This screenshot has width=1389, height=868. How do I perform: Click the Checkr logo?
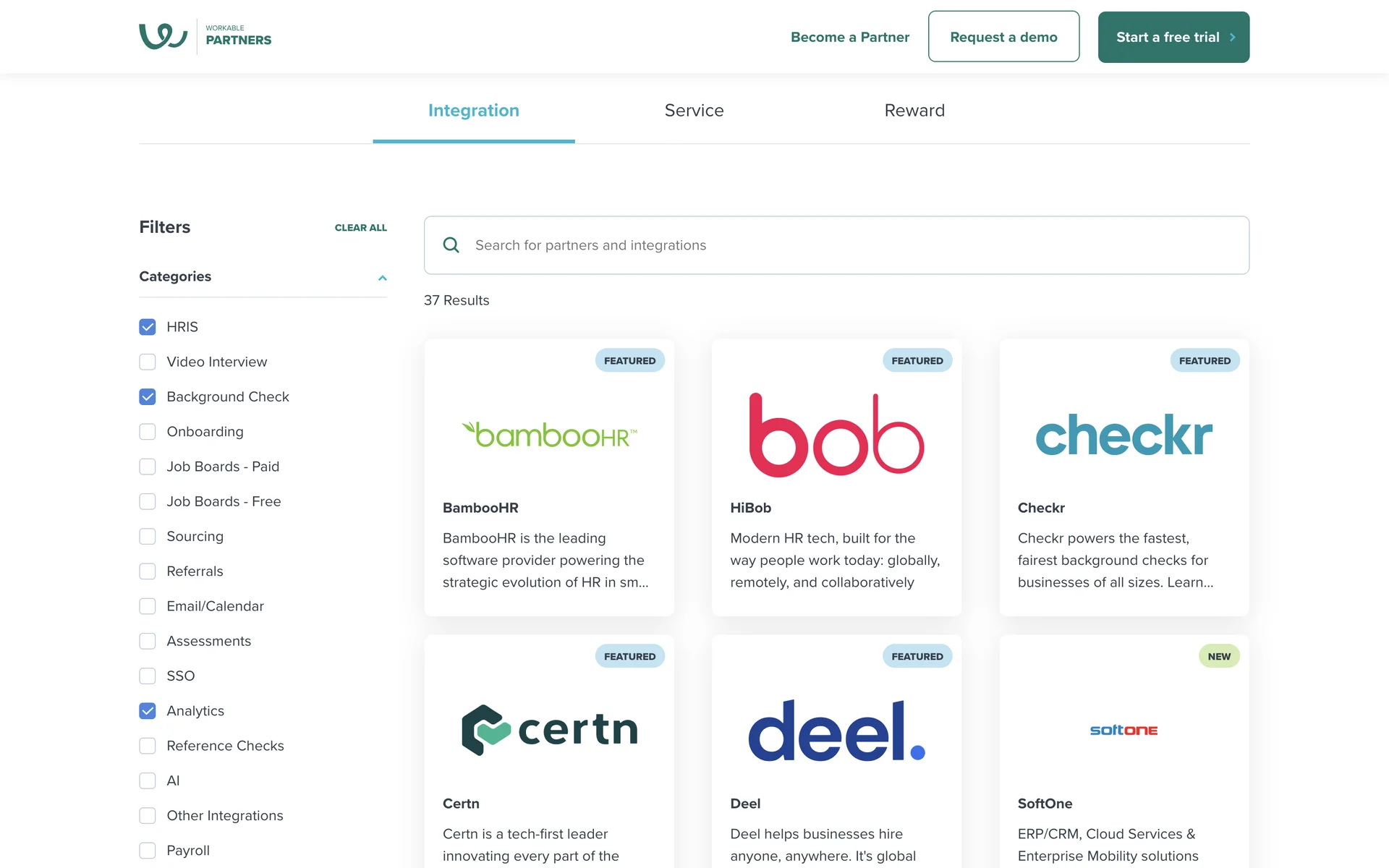[1123, 435]
